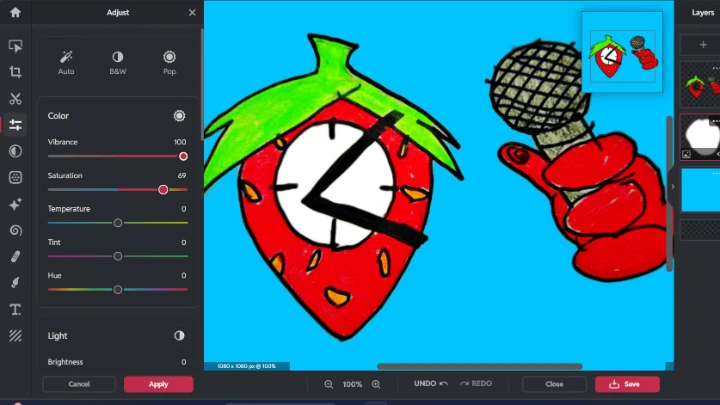Zoom out with the minus magnifier
Image resolution: width=720 pixels, height=405 pixels.
click(329, 384)
